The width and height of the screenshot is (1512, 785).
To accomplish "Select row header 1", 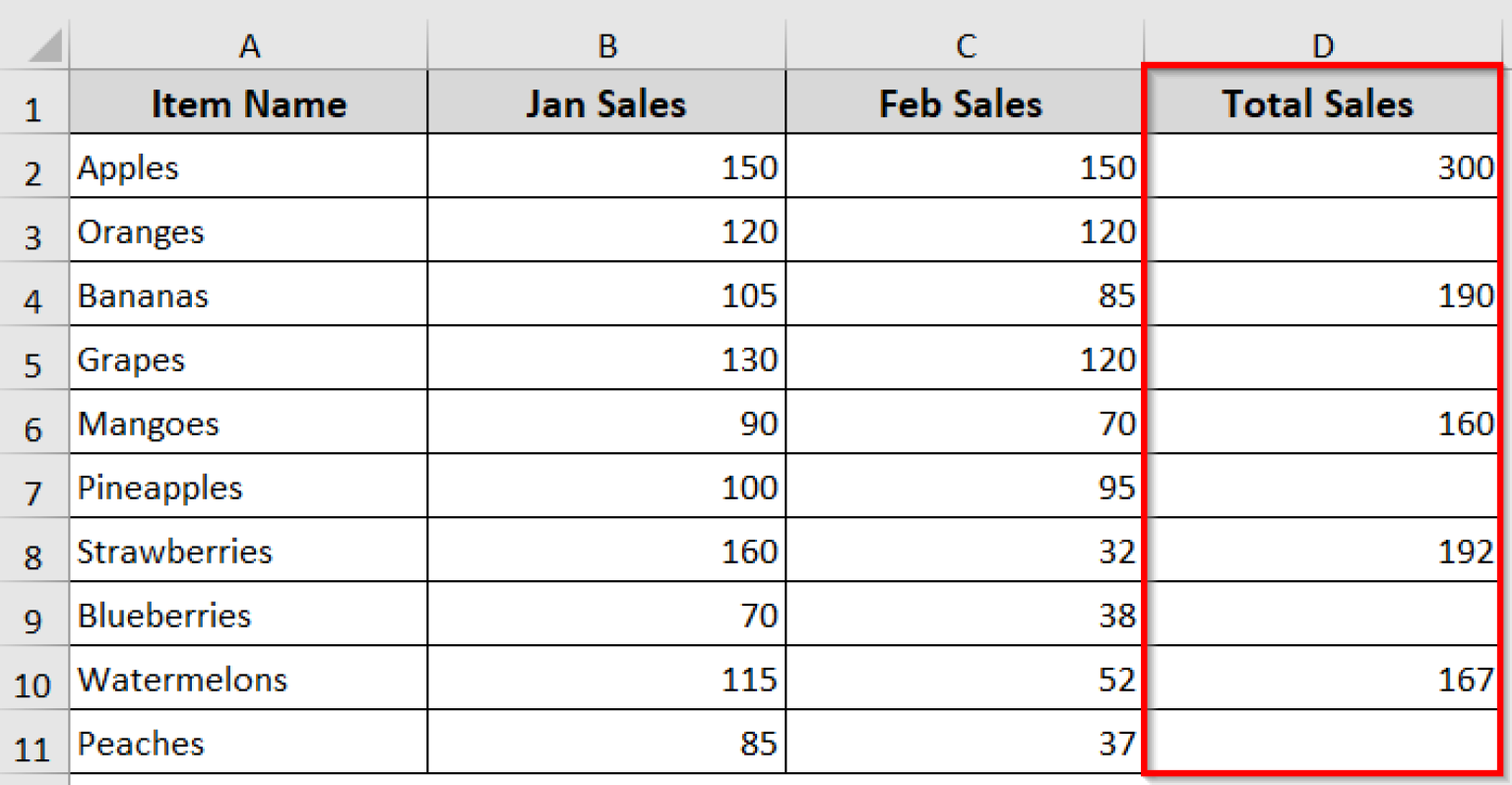I will pos(34,102).
